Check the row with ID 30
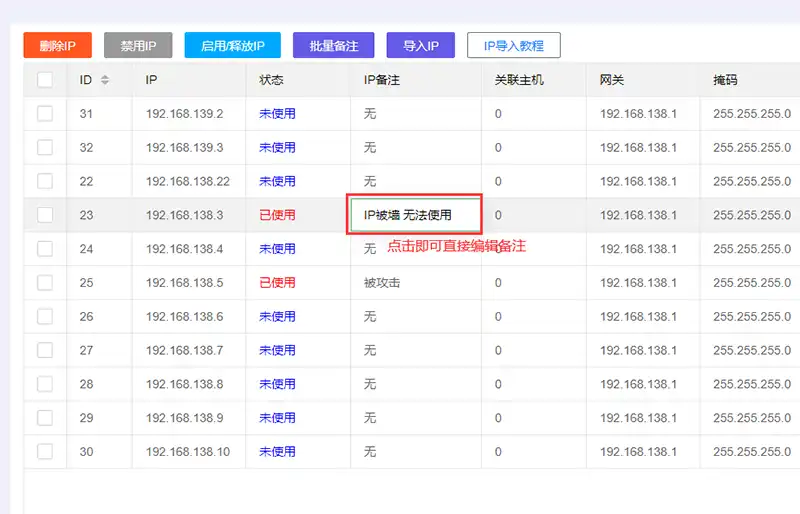 (45, 451)
